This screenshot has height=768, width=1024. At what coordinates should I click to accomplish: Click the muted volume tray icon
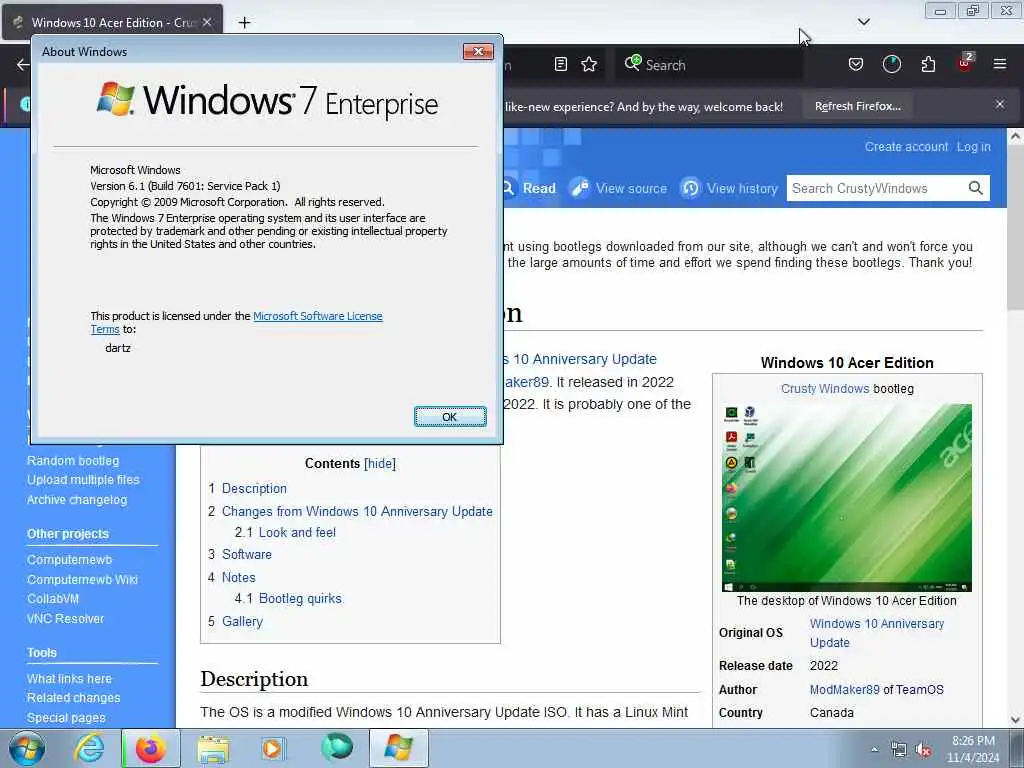923,750
